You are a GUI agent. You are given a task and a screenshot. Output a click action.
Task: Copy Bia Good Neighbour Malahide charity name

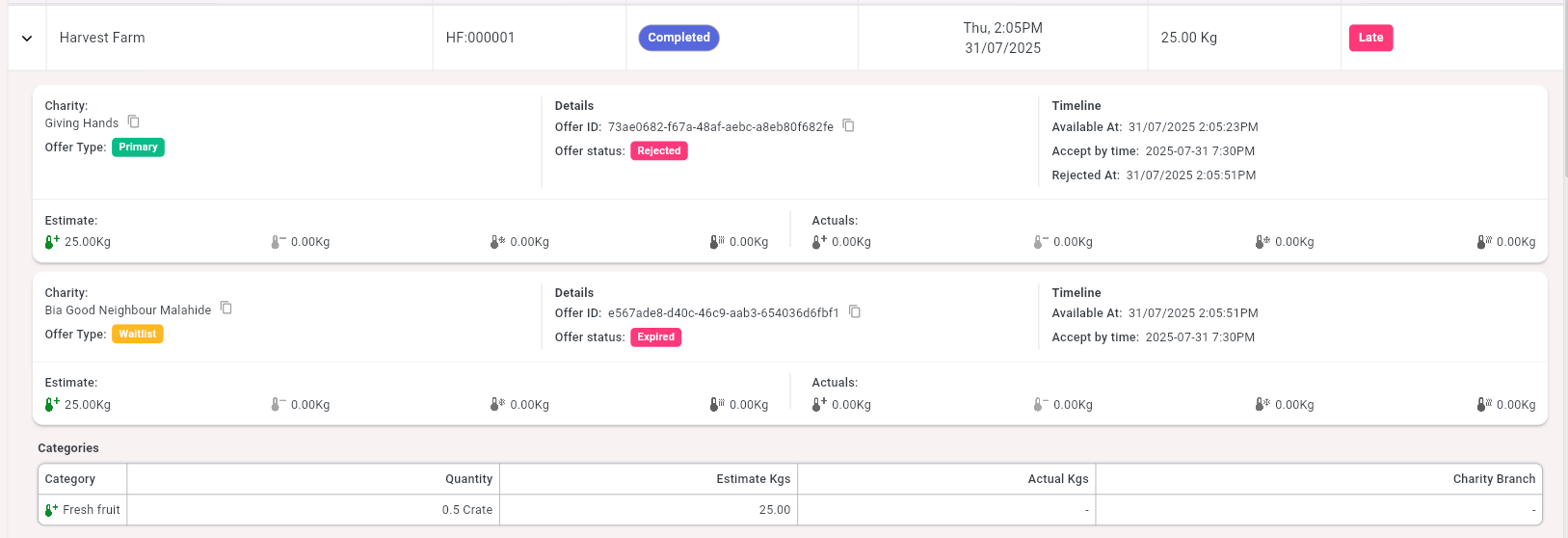[226, 309]
